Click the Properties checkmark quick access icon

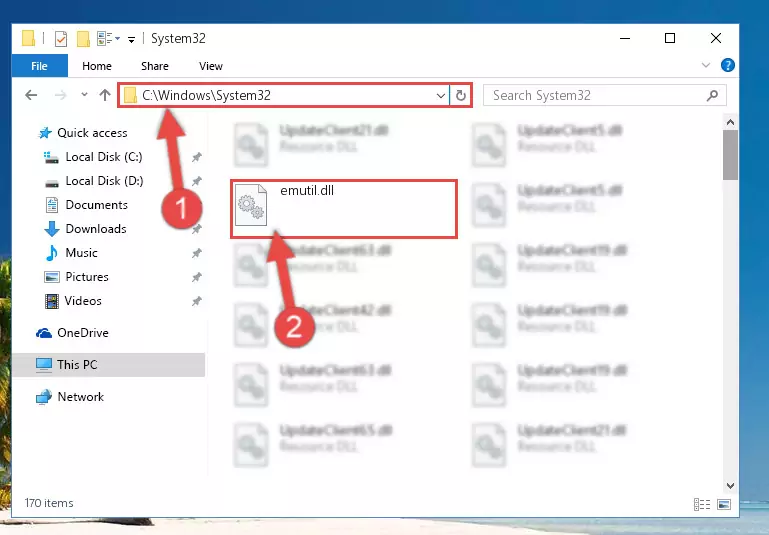61,38
